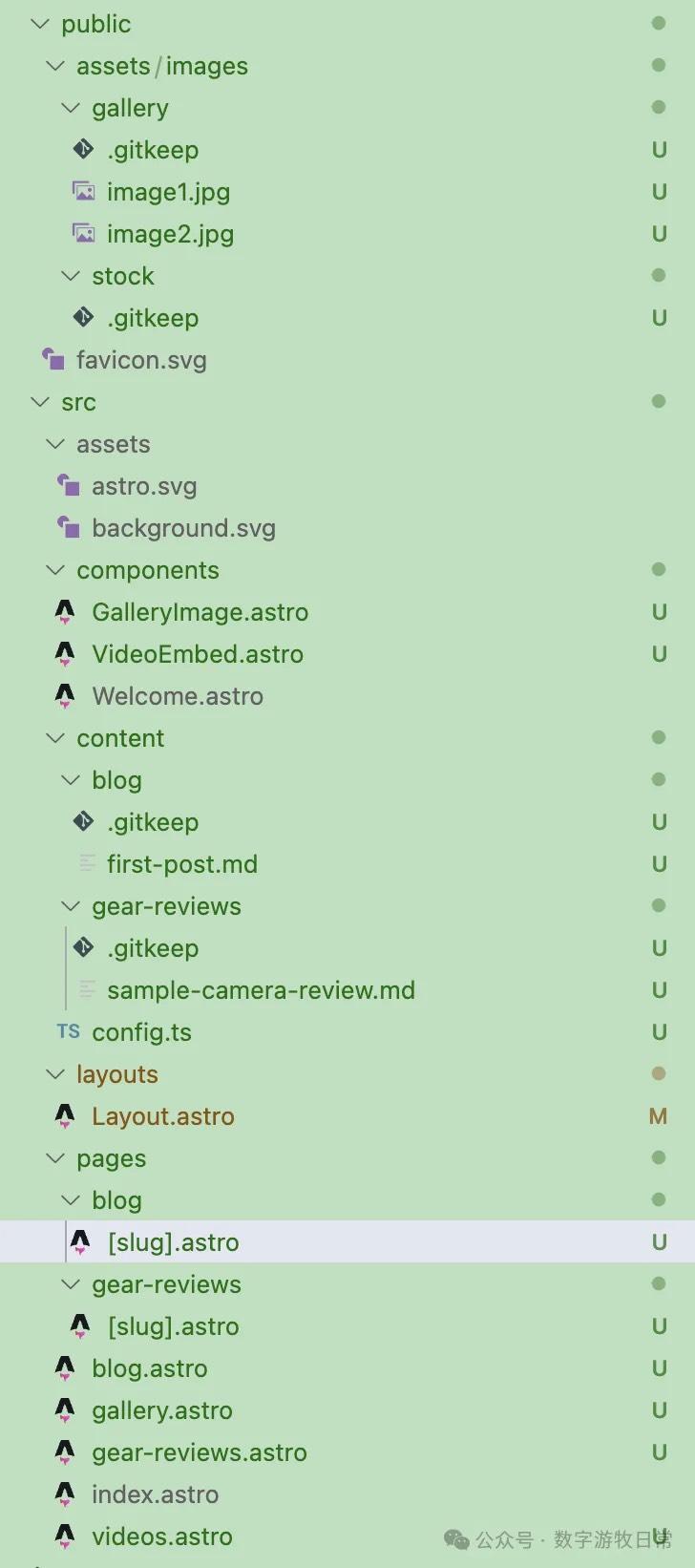Open sample-camera-review.md file
695x1568 pixels.
point(261,990)
